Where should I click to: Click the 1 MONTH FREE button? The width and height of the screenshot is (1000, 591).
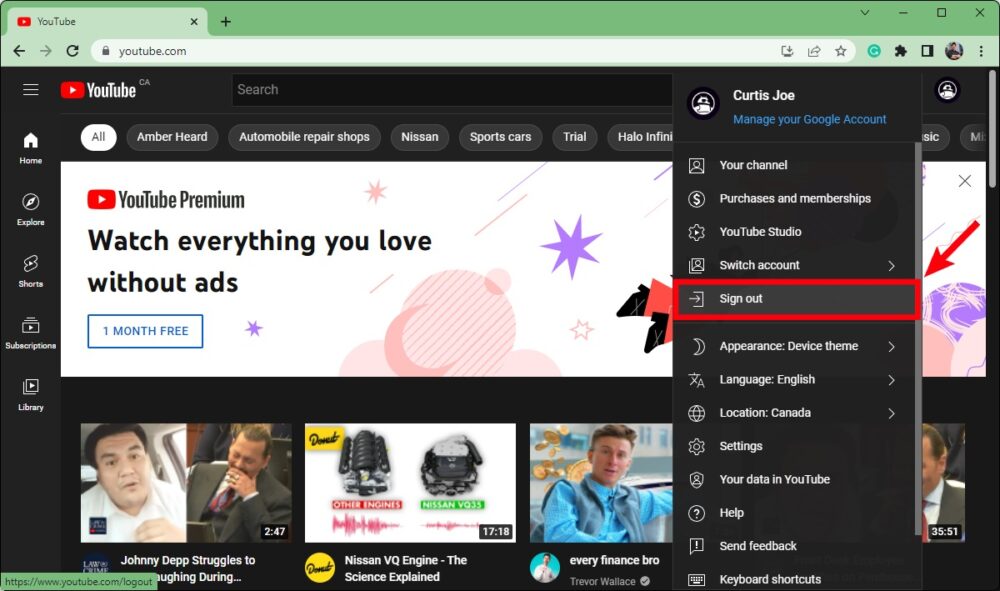pyautogui.click(x=145, y=331)
